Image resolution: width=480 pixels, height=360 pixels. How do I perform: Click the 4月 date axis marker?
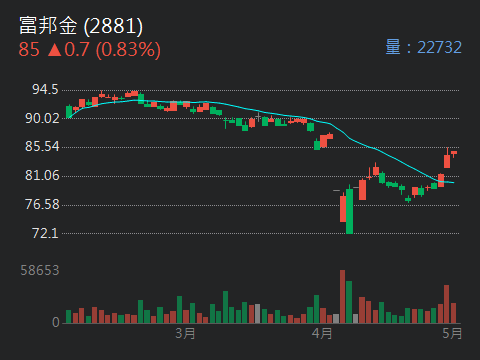[322, 333]
